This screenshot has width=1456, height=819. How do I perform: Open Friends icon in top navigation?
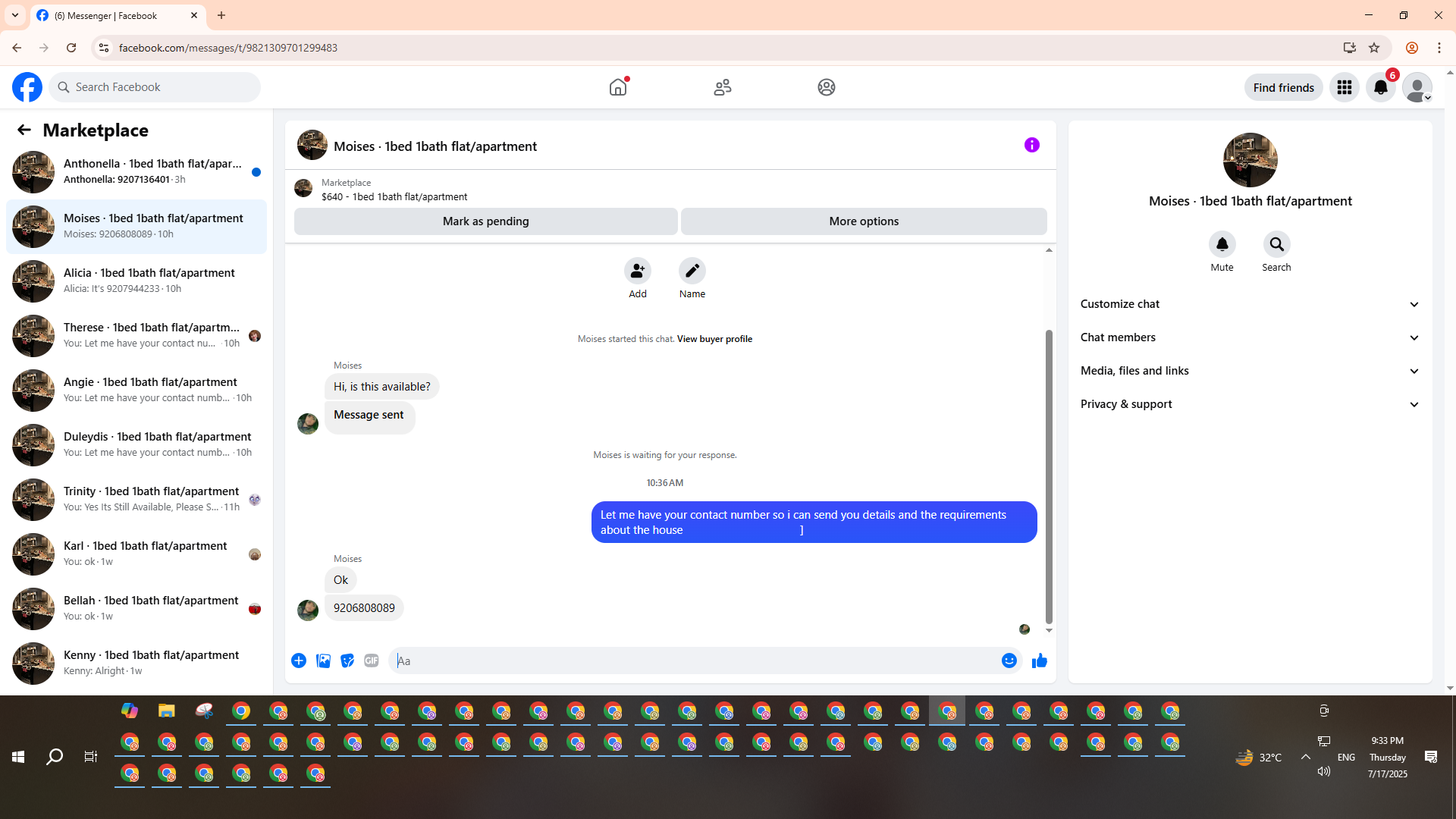click(723, 87)
